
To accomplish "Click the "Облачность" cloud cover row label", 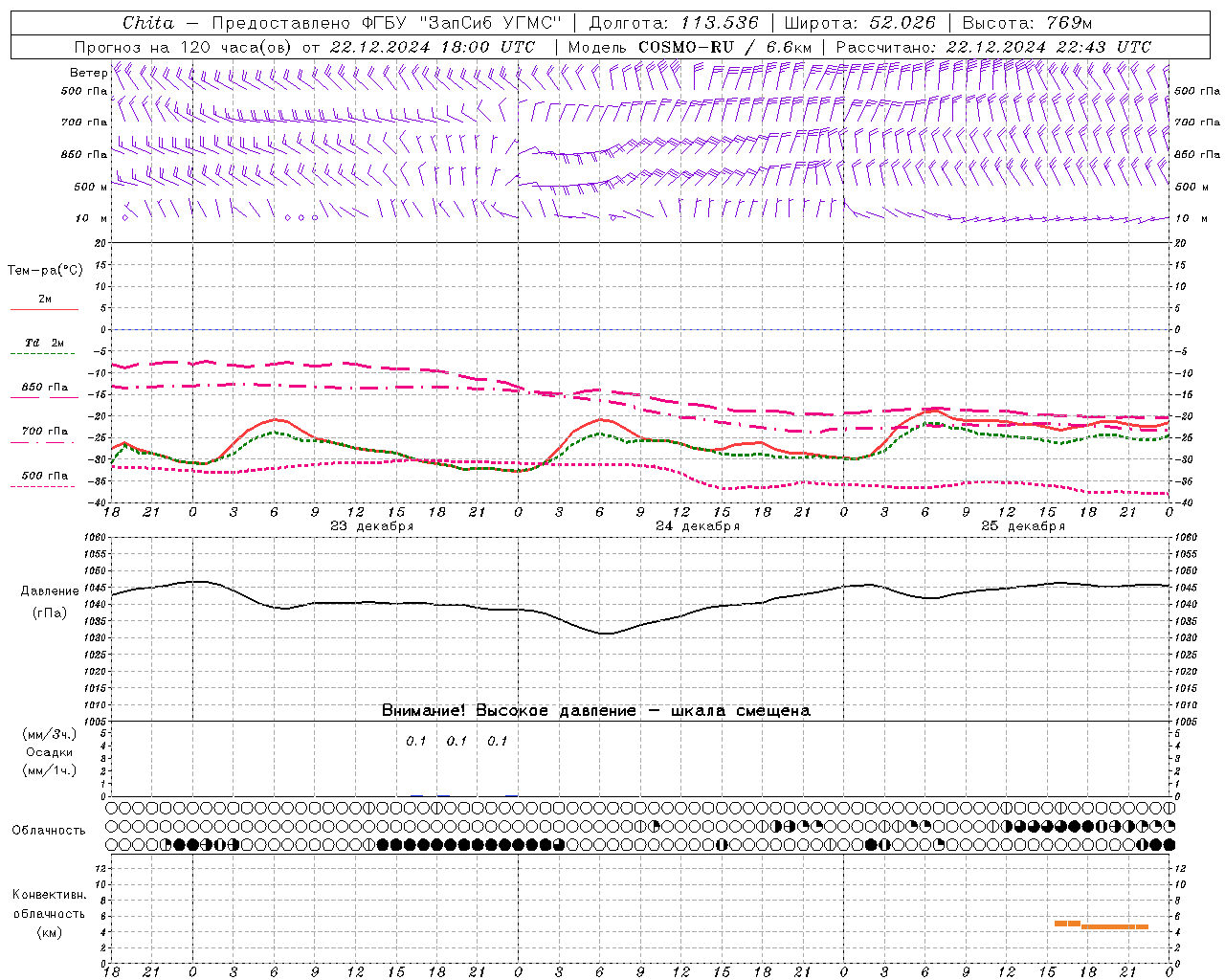I will 49,830.
